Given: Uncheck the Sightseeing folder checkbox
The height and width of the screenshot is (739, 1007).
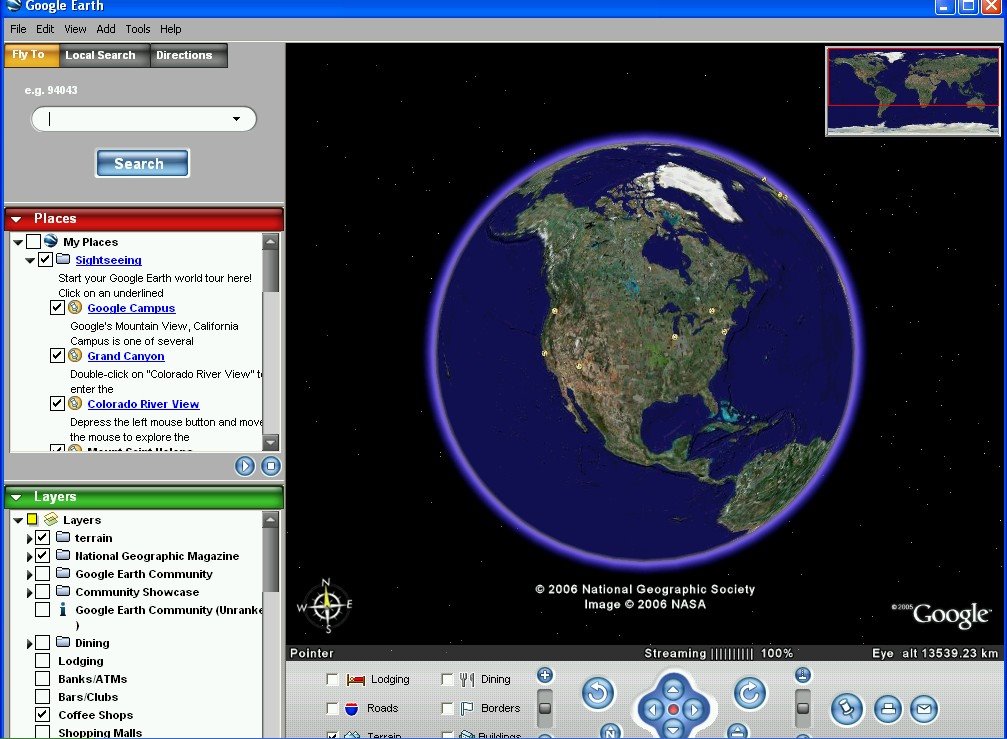Looking at the screenshot, I should pyautogui.click(x=45, y=259).
